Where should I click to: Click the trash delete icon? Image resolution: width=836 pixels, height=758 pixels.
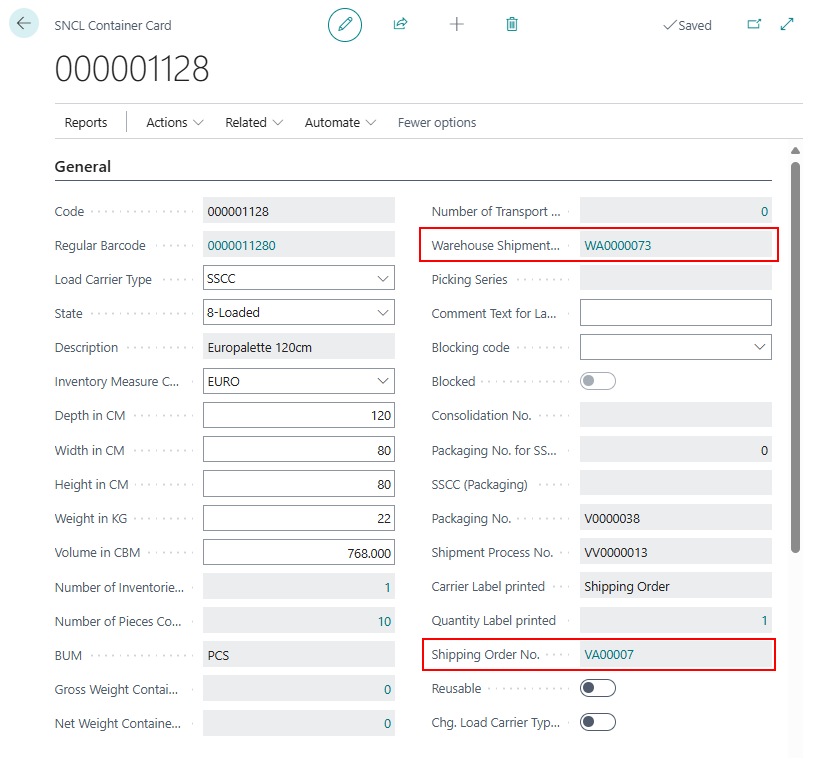[512, 25]
